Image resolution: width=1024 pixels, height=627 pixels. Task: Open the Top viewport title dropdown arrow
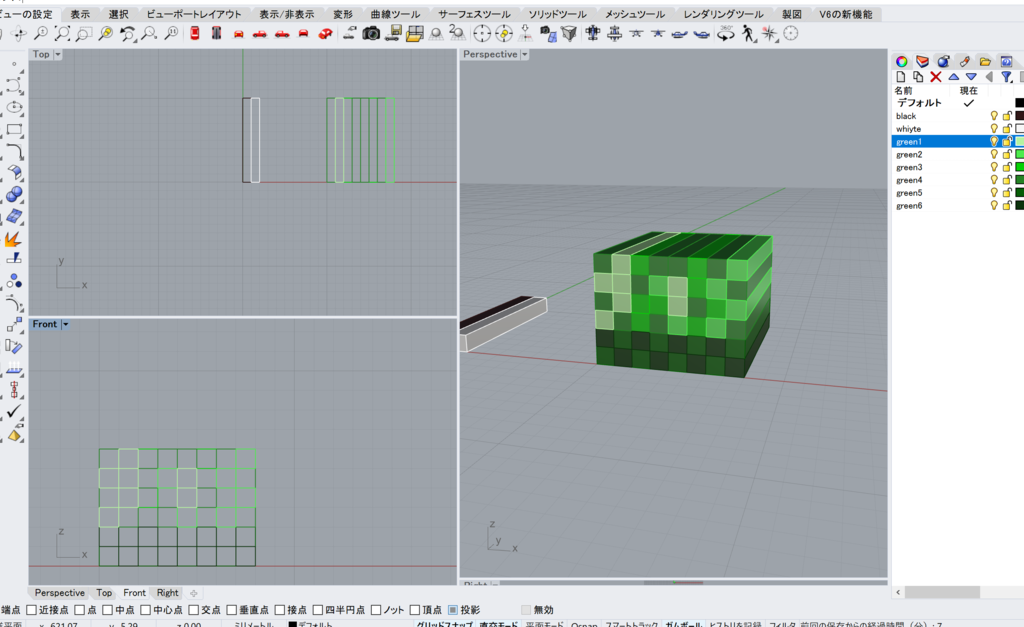[x=57, y=54]
